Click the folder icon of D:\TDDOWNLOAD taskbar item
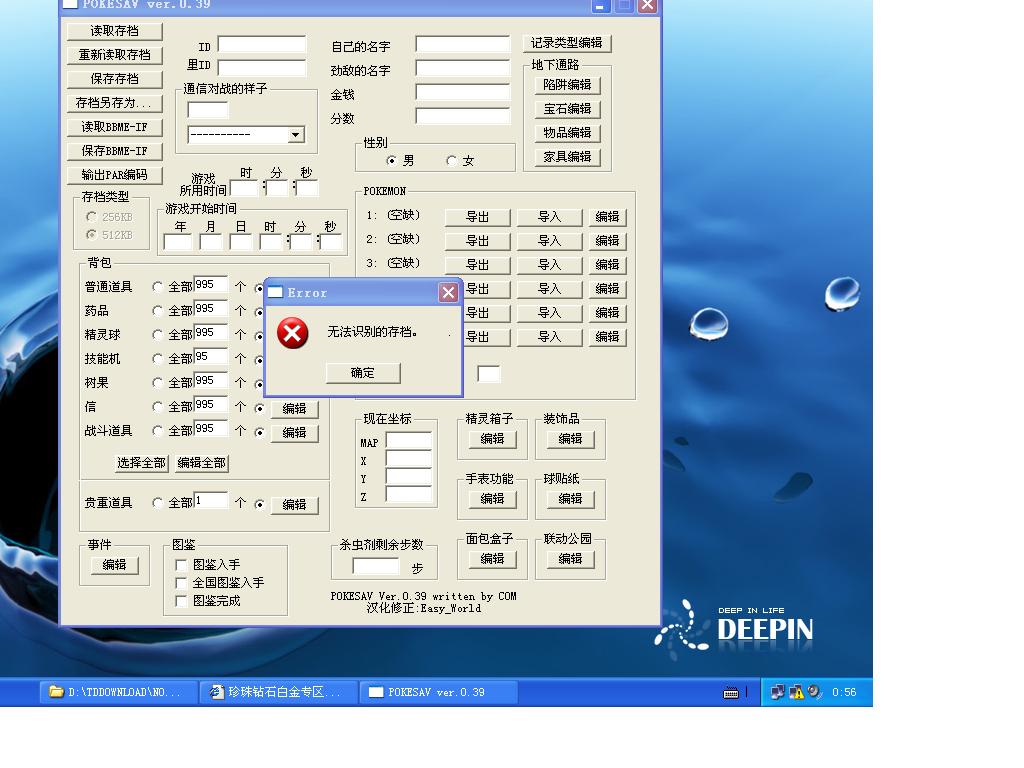Screen dimensions: 1024x768 (56, 692)
